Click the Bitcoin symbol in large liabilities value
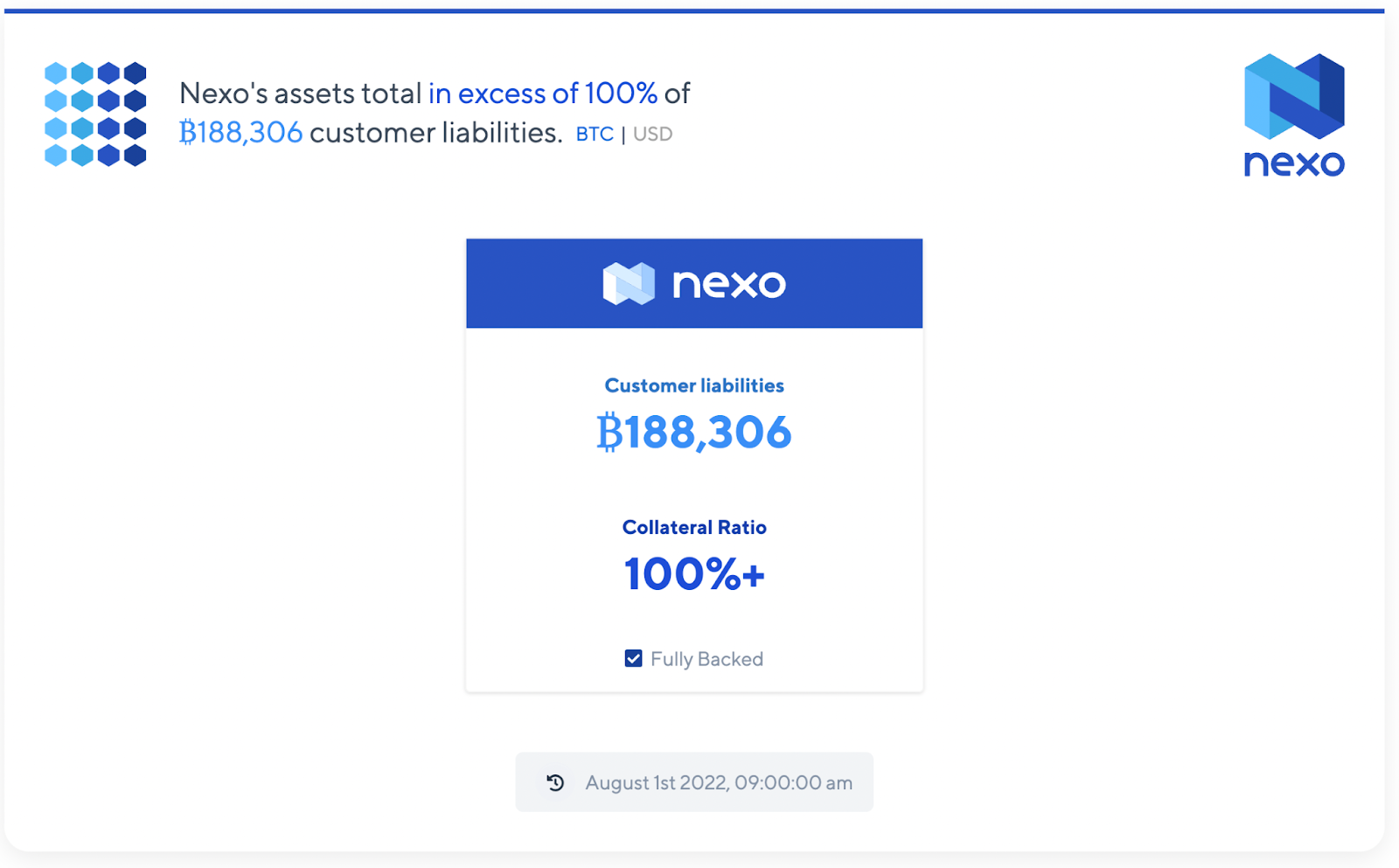 (x=609, y=433)
